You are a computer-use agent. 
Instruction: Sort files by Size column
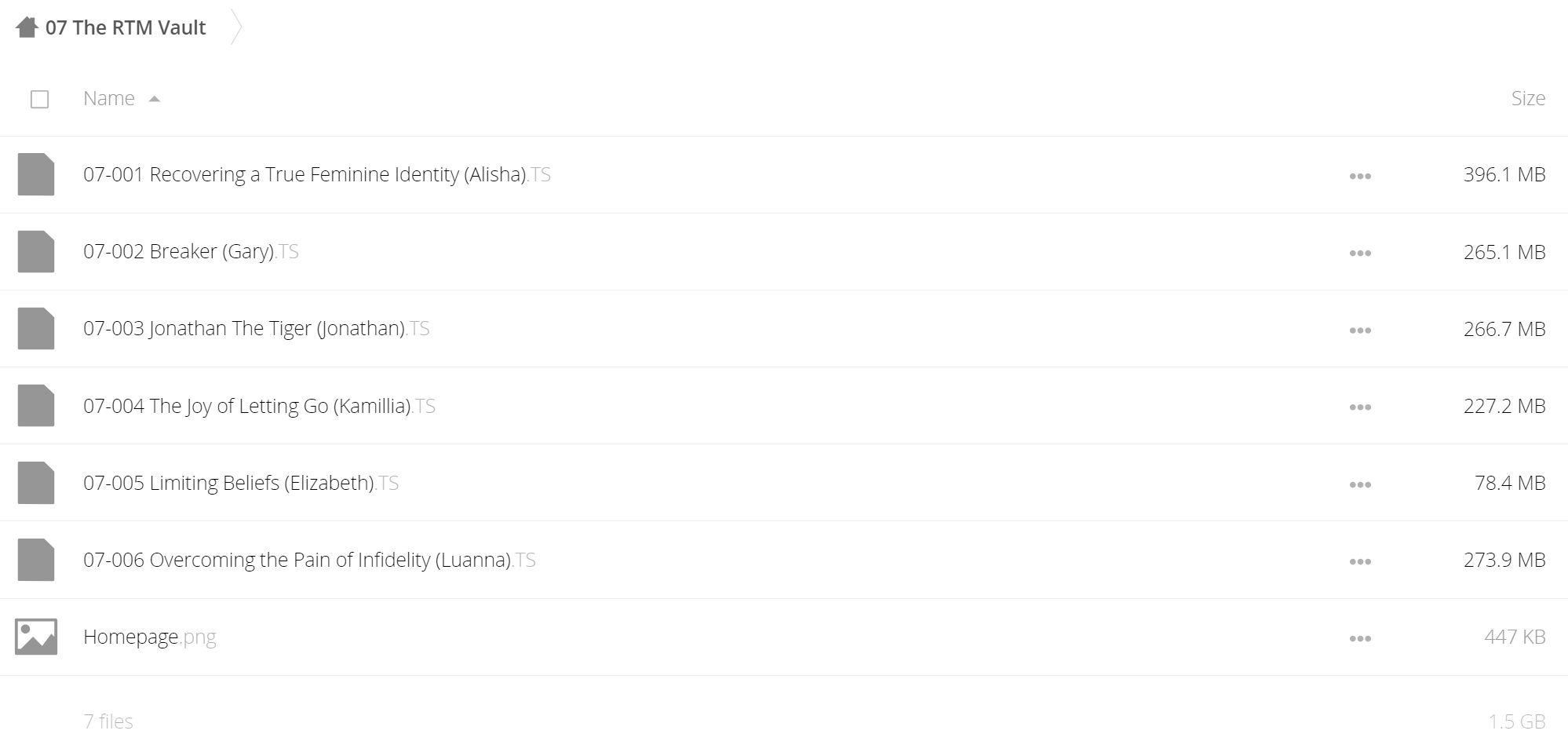[x=1528, y=98]
